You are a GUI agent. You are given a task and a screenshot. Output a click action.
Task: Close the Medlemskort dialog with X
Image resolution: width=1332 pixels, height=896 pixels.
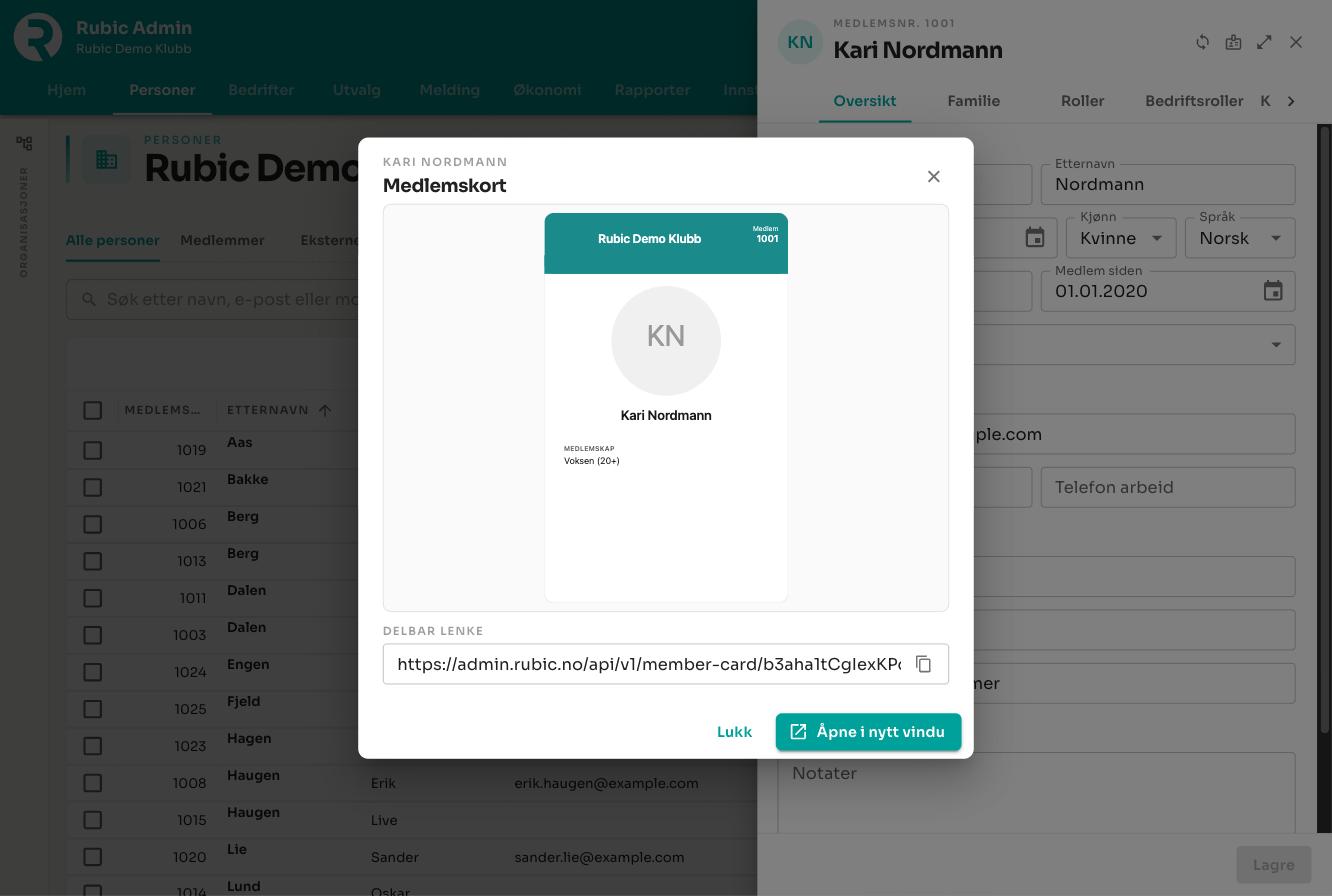point(934,177)
